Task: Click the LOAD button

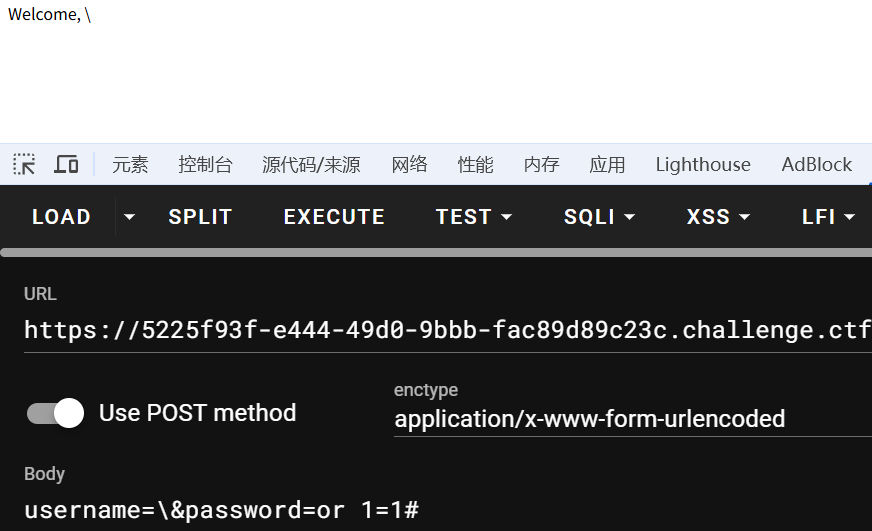Action: pyautogui.click(x=61, y=216)
